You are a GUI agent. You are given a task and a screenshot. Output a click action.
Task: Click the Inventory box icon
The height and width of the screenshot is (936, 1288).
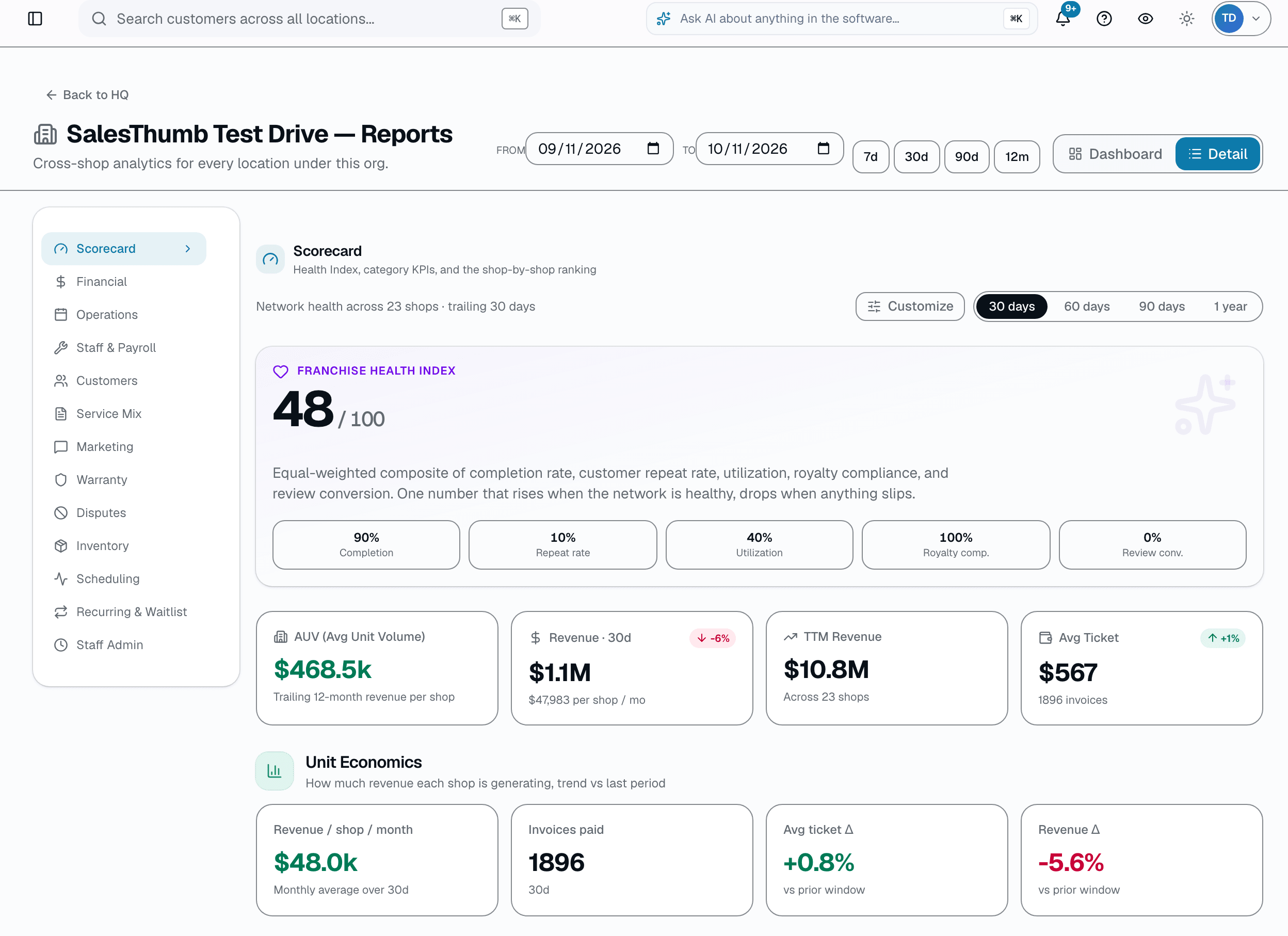click(x=61, y=546)
